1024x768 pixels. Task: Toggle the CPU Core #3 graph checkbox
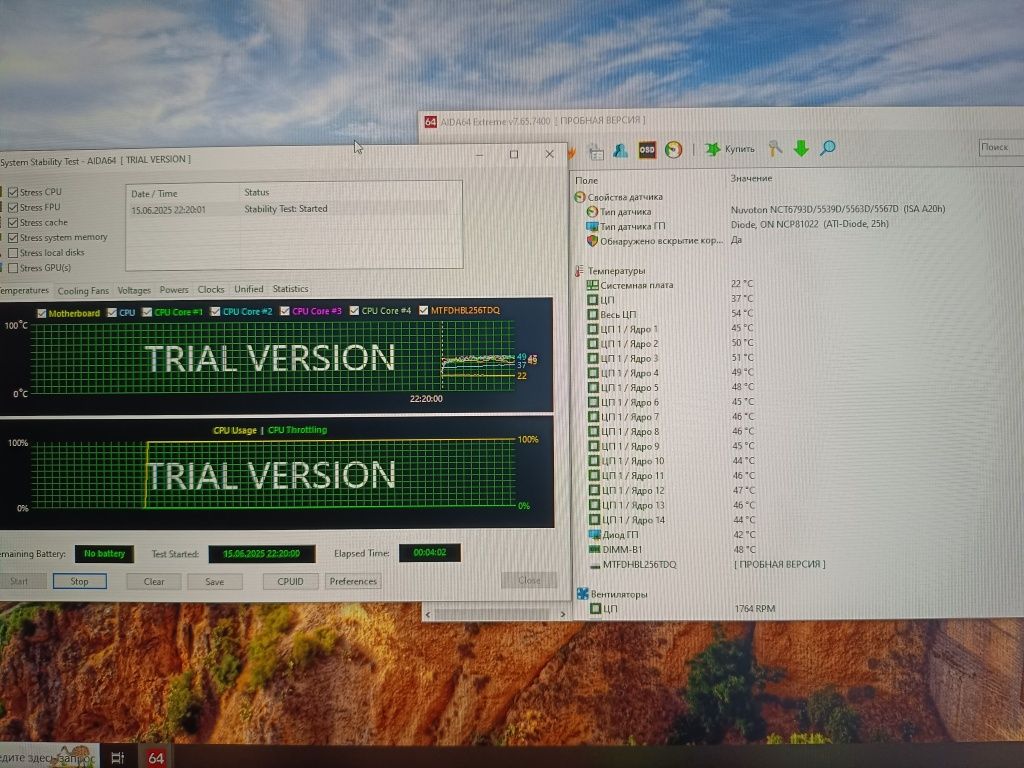[285, 311]
